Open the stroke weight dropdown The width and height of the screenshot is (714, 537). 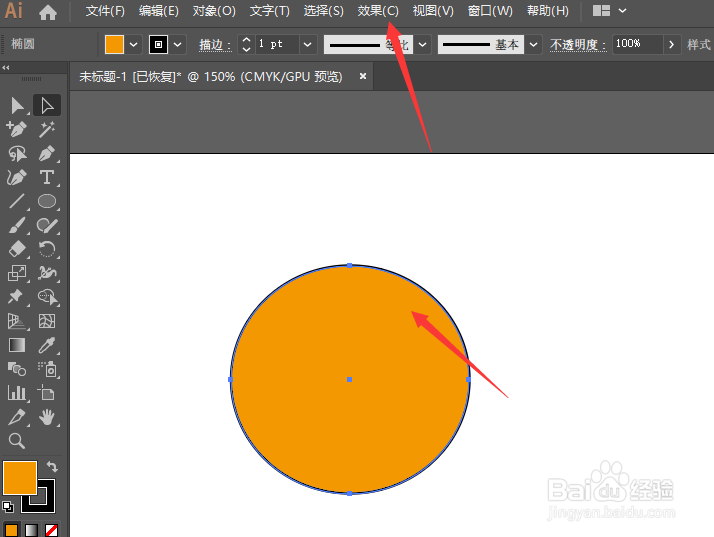[x=307, y=44]
